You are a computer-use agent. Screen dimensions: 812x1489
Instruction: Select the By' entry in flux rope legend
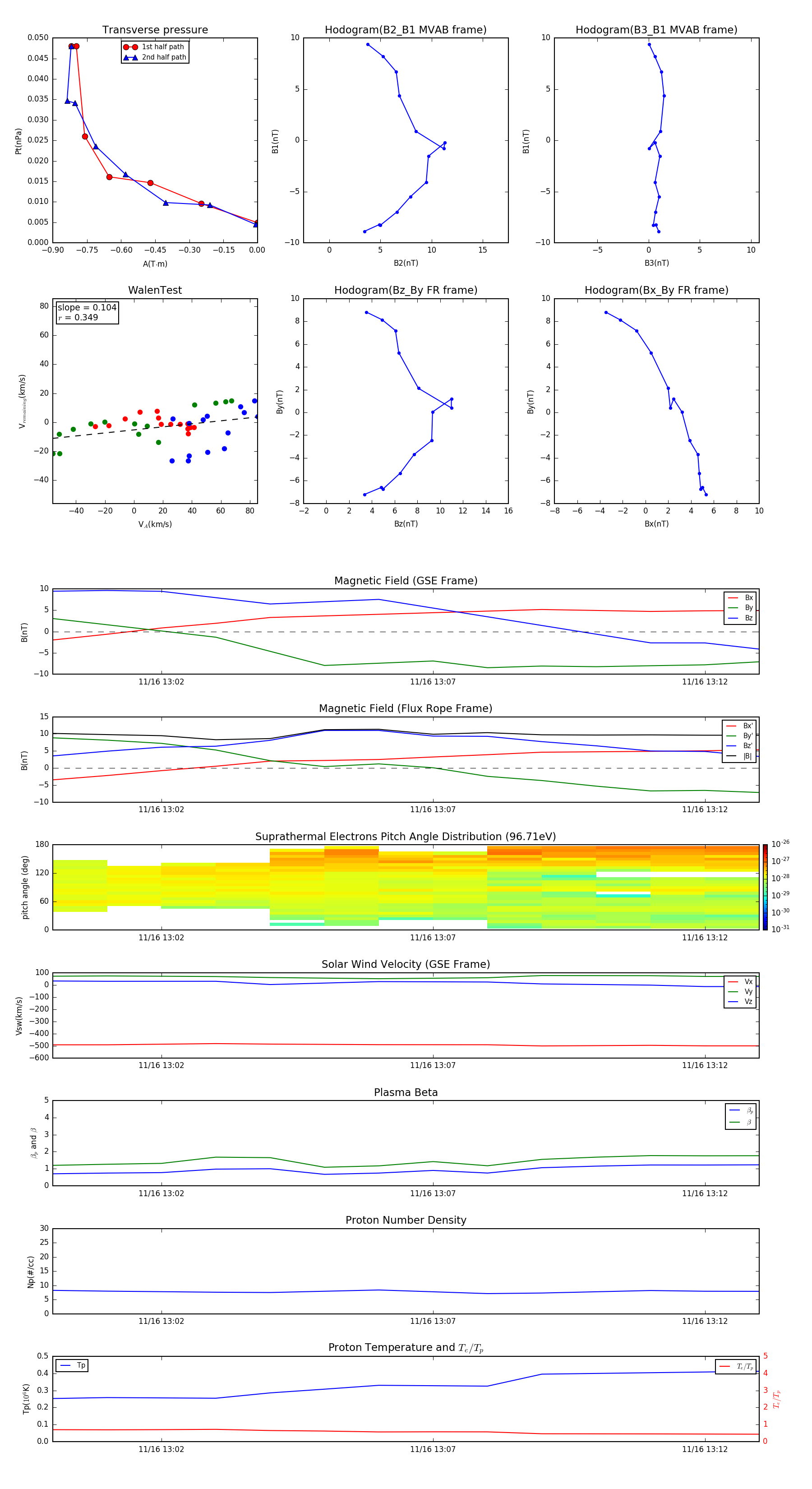(740, 736)
